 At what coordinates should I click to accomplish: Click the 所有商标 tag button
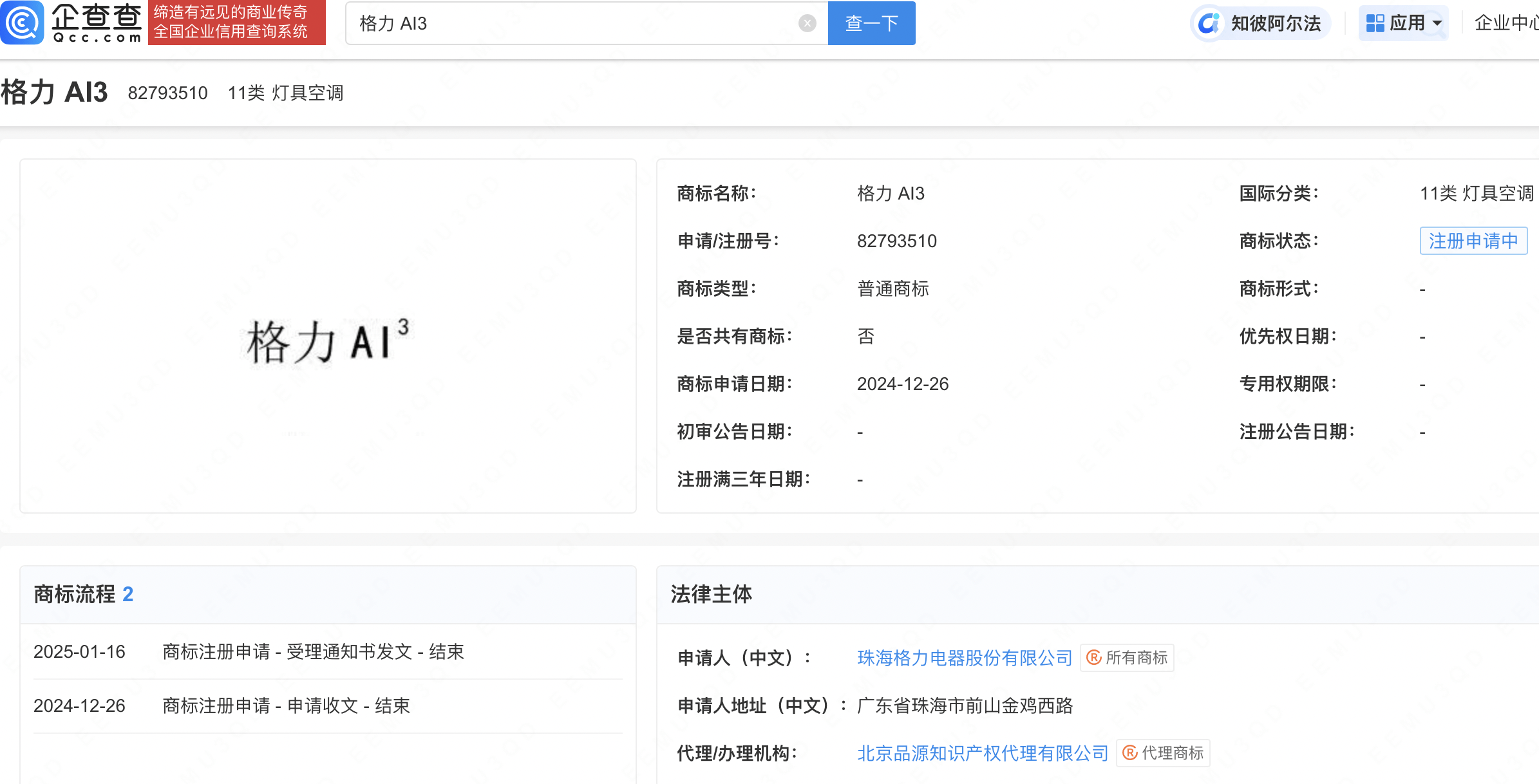click(x=1127, y=657)
